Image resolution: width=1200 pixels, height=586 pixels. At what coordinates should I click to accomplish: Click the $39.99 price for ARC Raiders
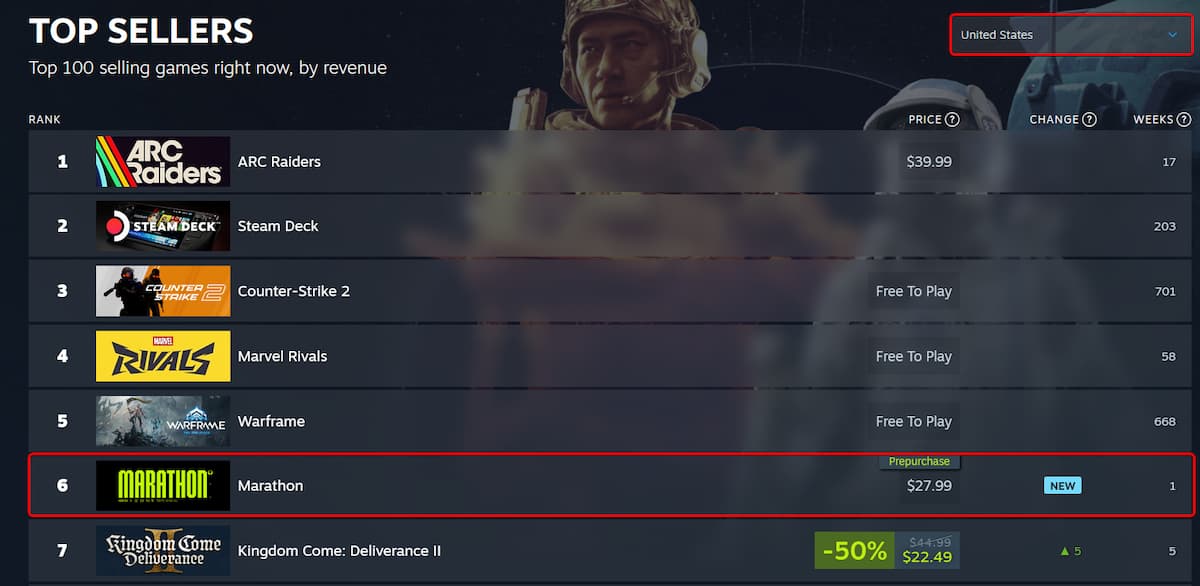click(929, 162)
